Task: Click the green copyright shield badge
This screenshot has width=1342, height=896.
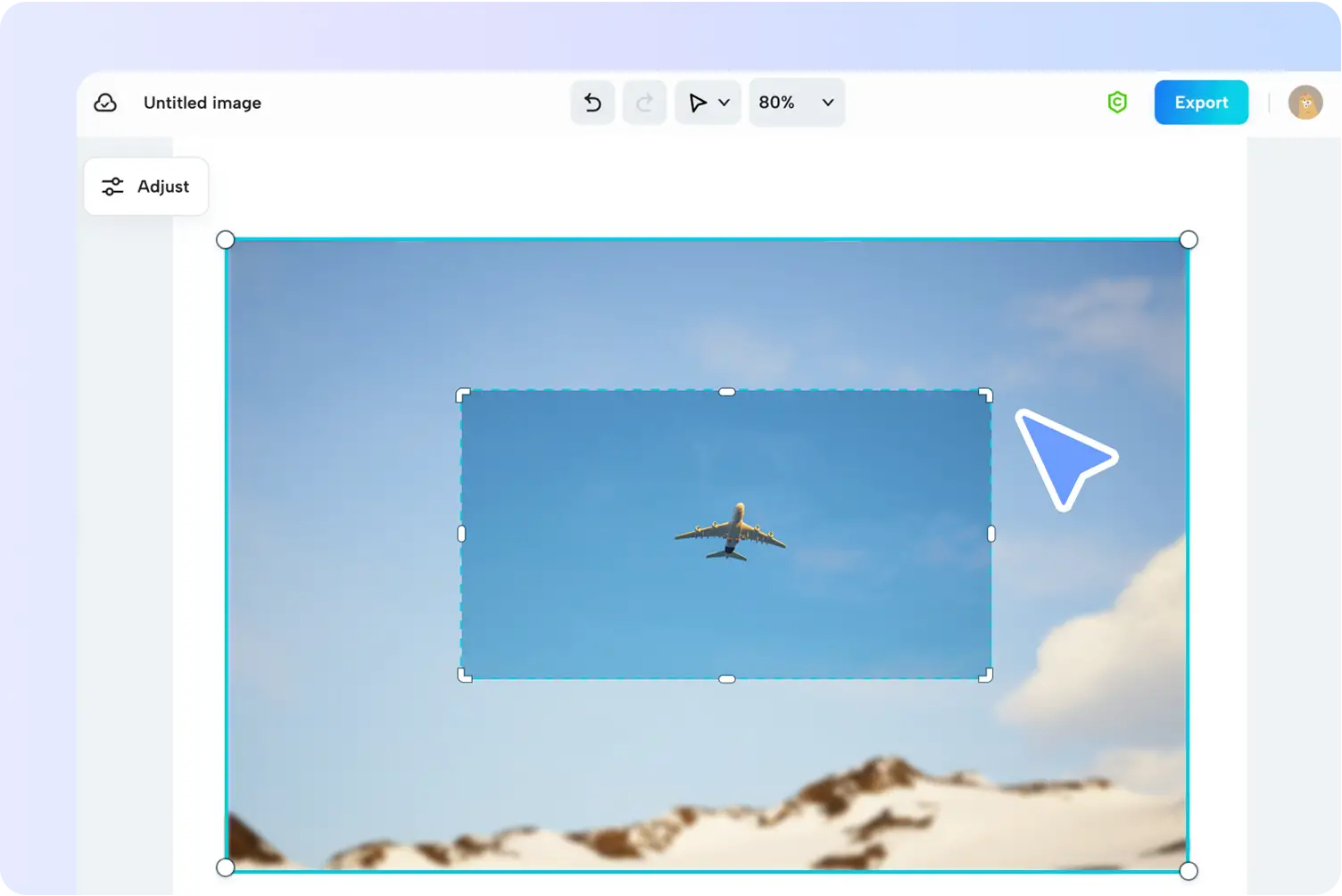Action: 1117,102
